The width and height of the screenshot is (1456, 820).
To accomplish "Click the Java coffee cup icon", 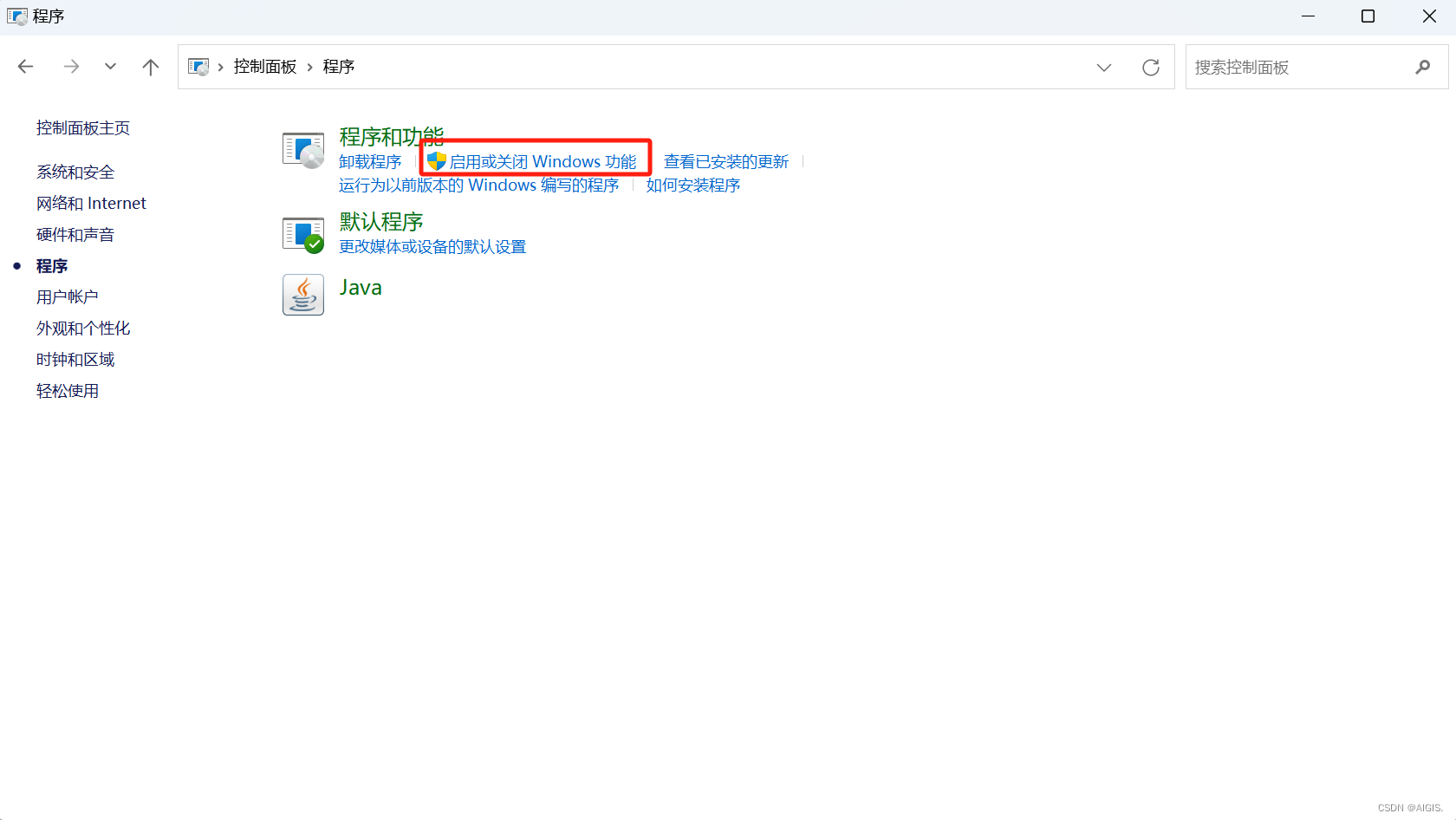I will pos(303,295).
